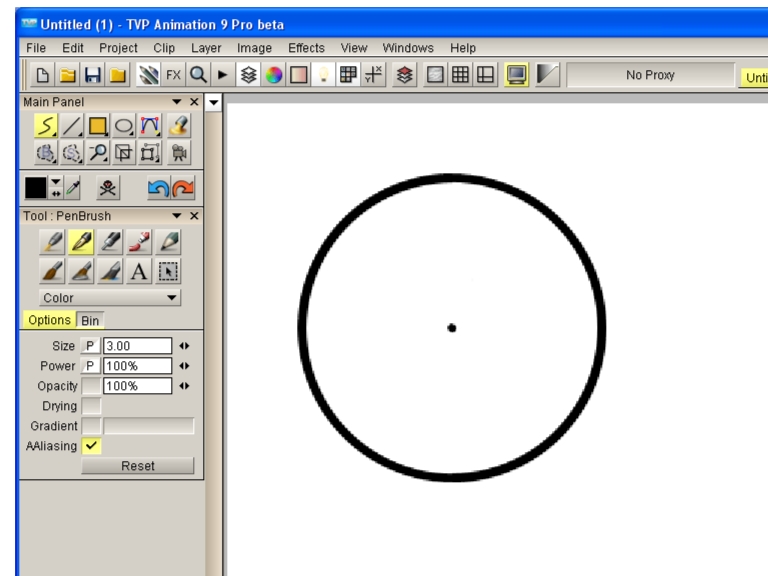
Task: Save the project with floppy disk icon
Action: 93,75
